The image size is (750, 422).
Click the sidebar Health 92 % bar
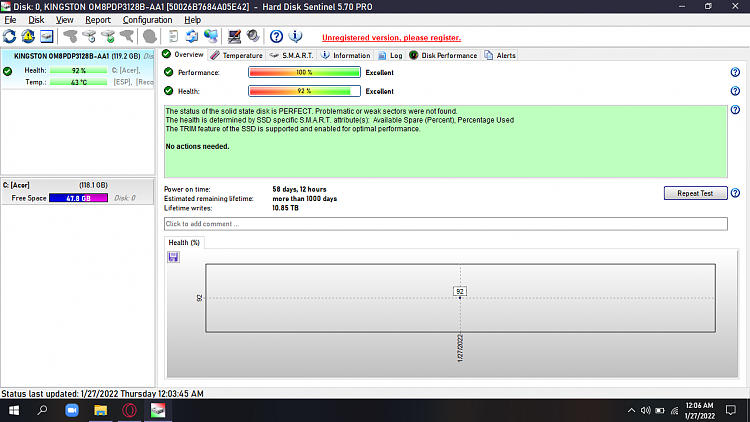tap(78, 70)
